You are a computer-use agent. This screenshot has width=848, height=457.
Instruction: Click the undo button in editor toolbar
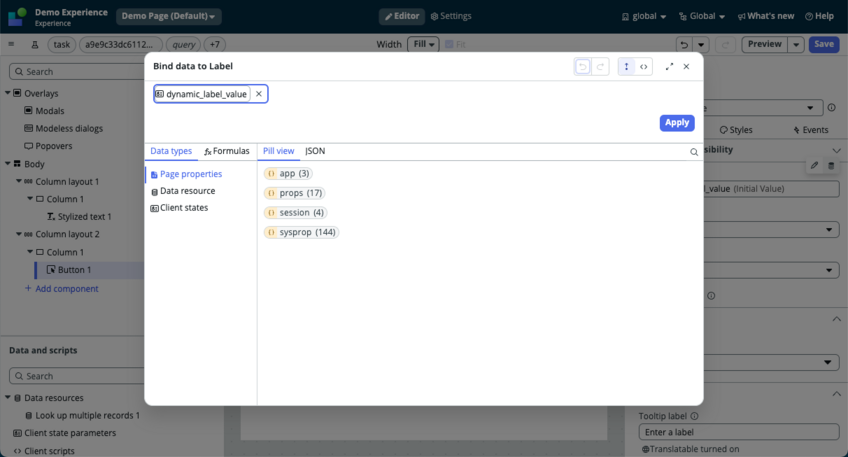(684, 44)
